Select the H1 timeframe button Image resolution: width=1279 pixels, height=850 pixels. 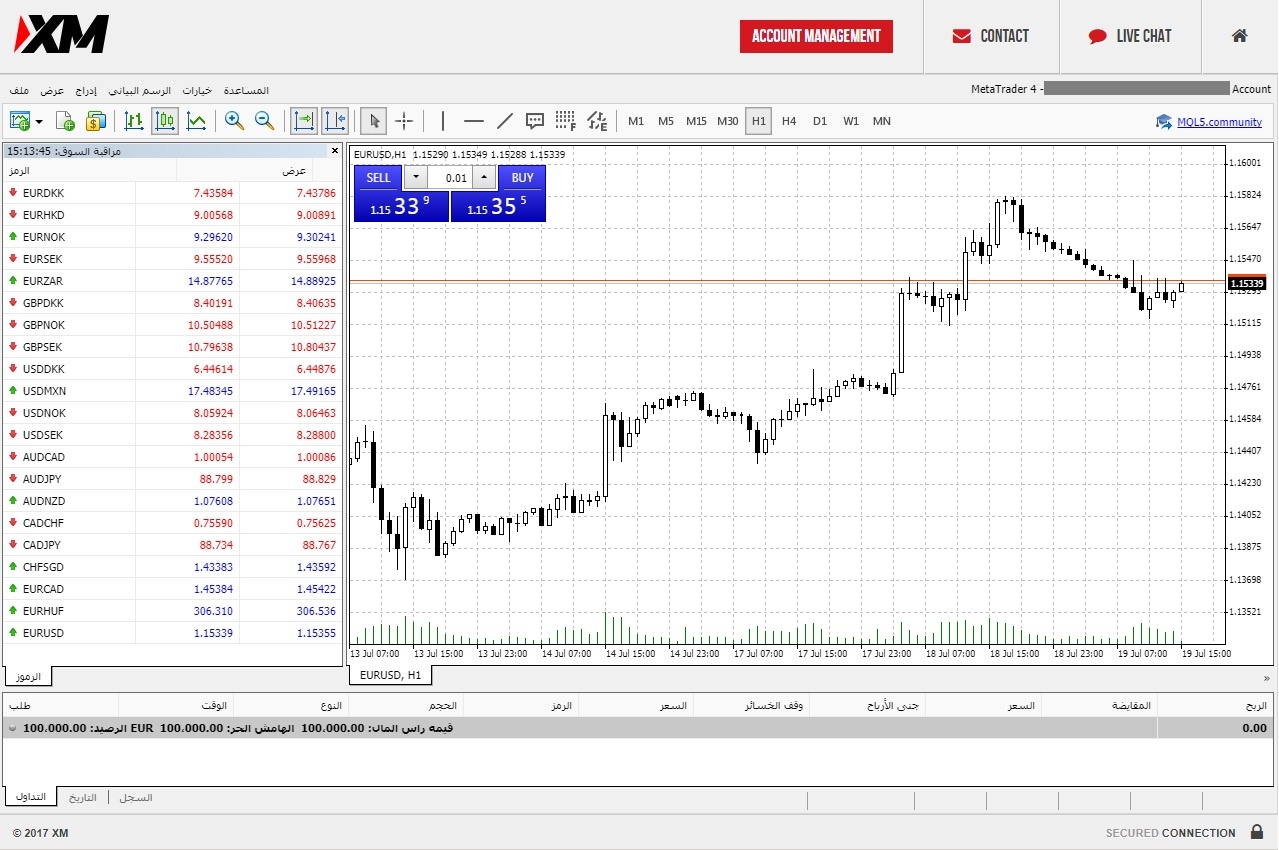[x=759, y=121]
